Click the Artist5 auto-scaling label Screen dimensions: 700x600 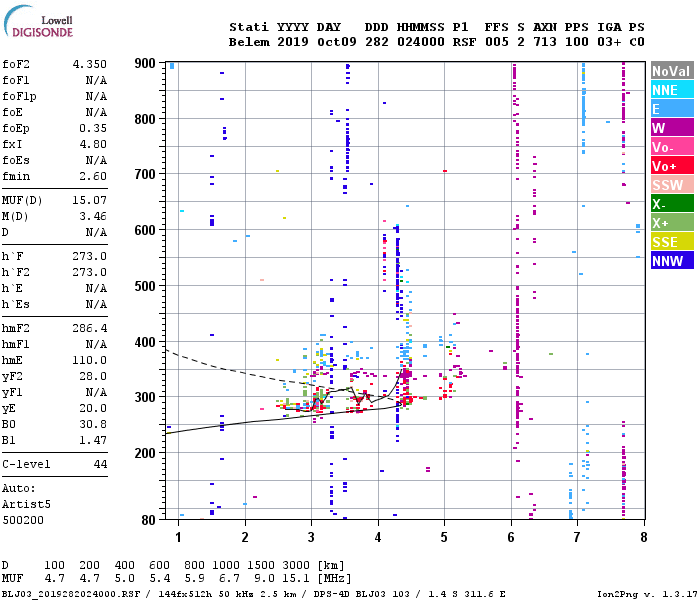click(x=26, y=504)
